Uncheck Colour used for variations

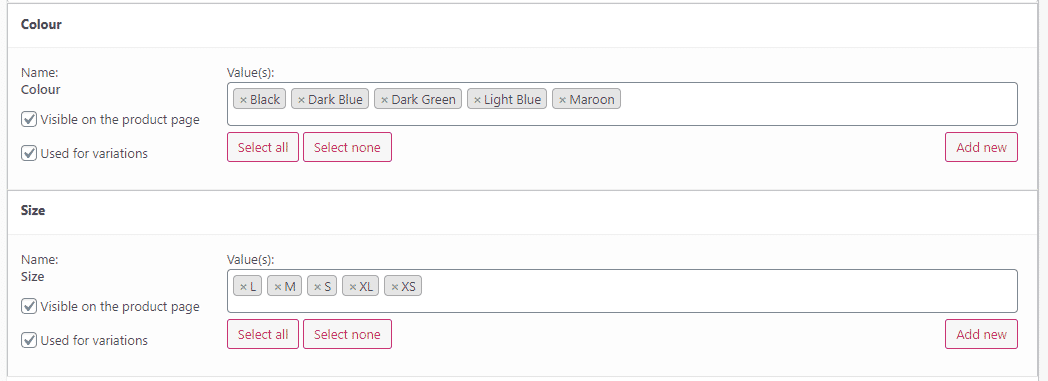click(29, 153)
